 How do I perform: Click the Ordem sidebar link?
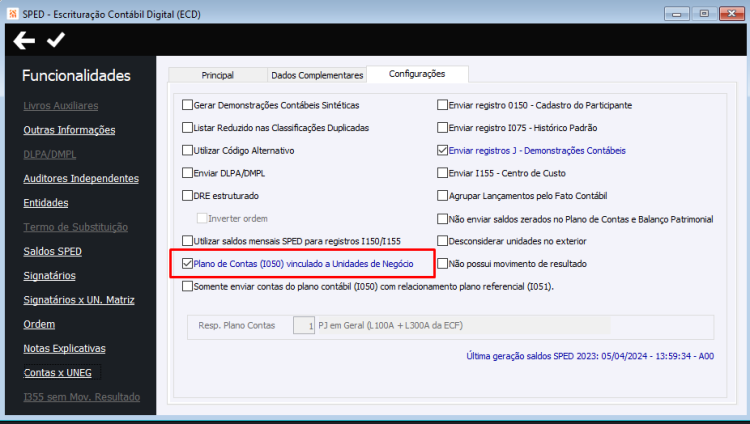pos(39,324)
